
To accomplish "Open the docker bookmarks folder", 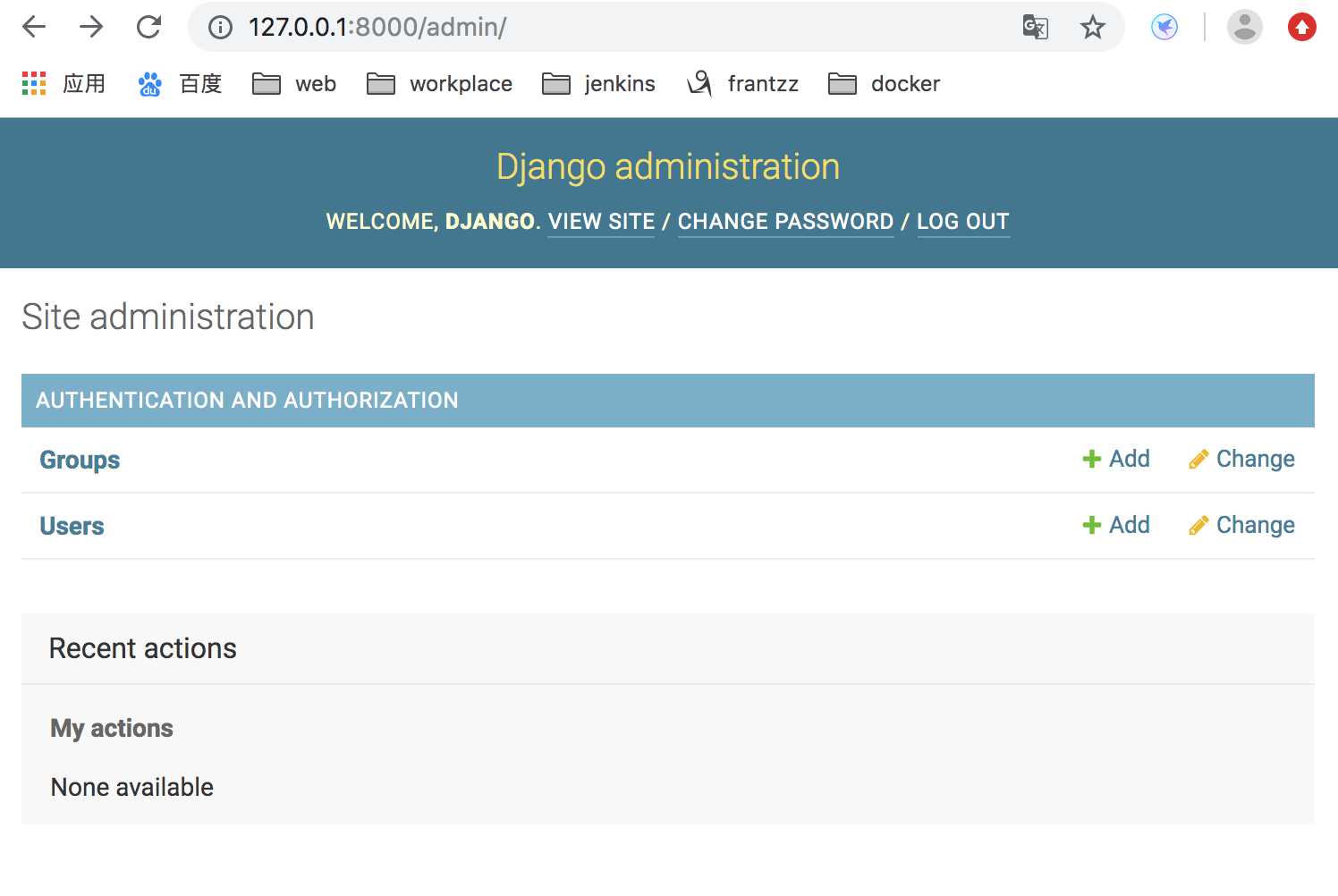I will [x=885, y=84].
